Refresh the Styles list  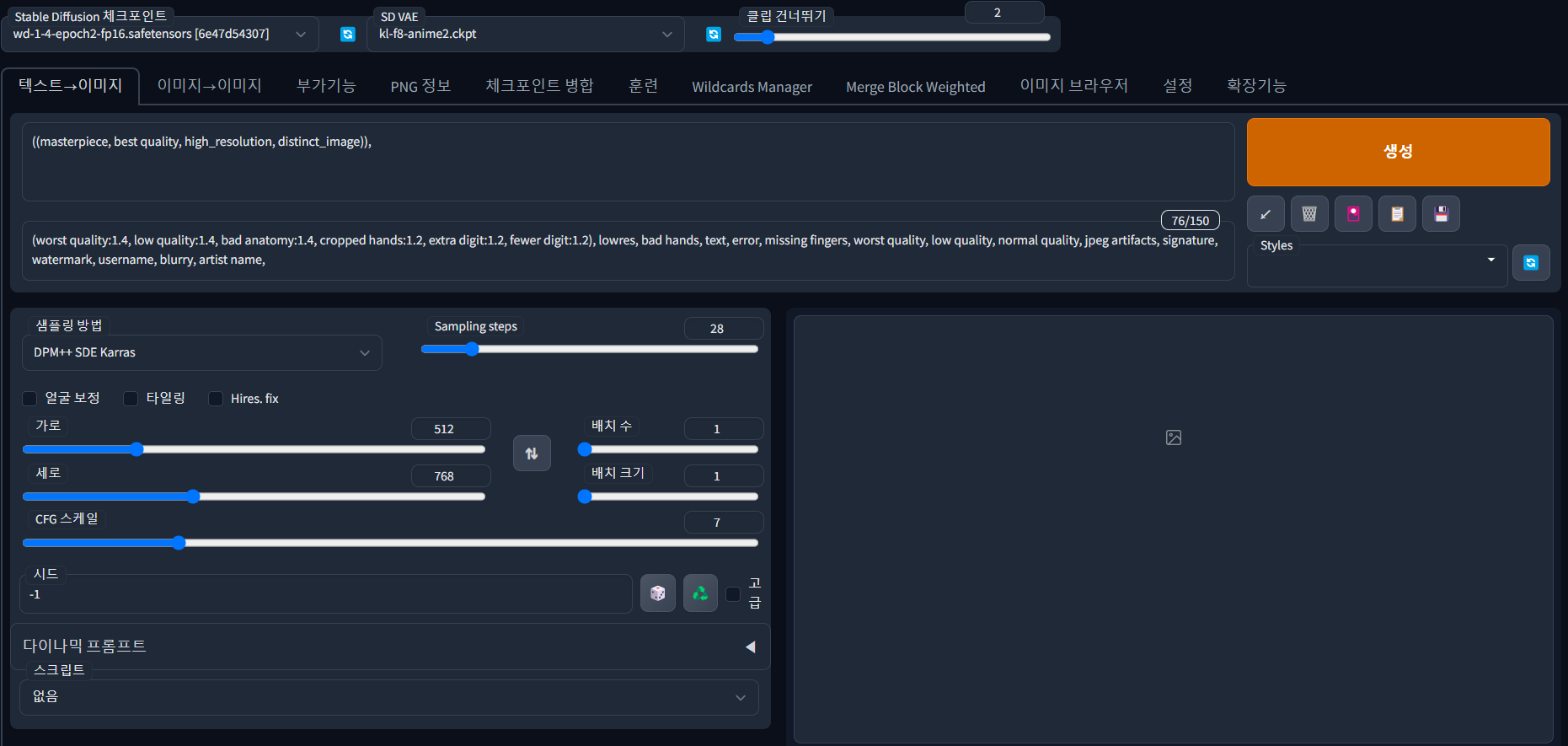1531,263
